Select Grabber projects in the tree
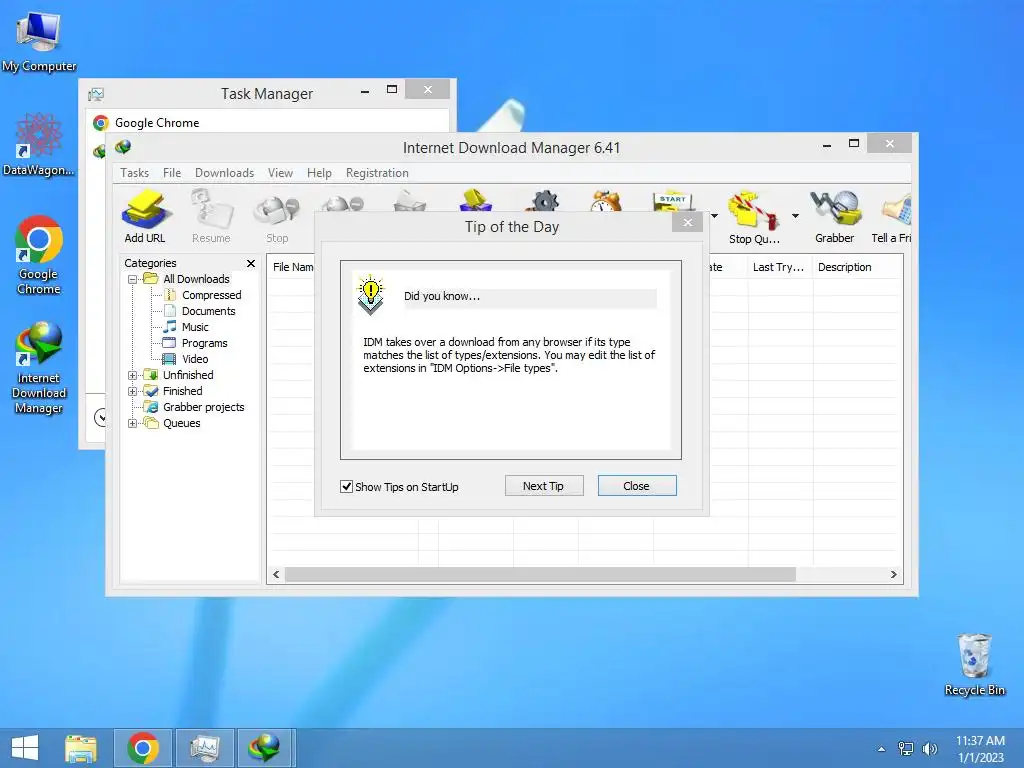1024x768 pixels. (x=203, y=407)
